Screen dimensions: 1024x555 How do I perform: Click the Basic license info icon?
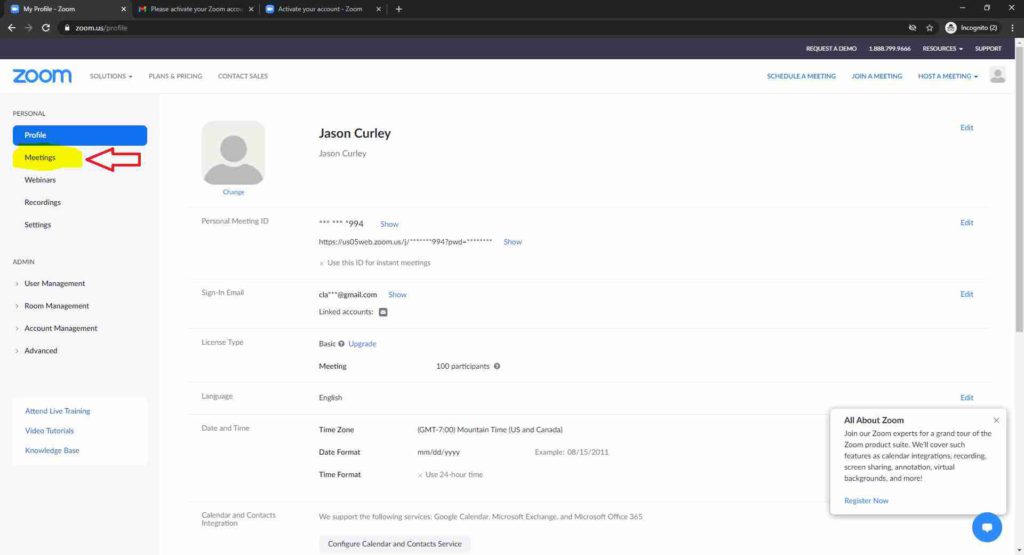click(341, 343)
